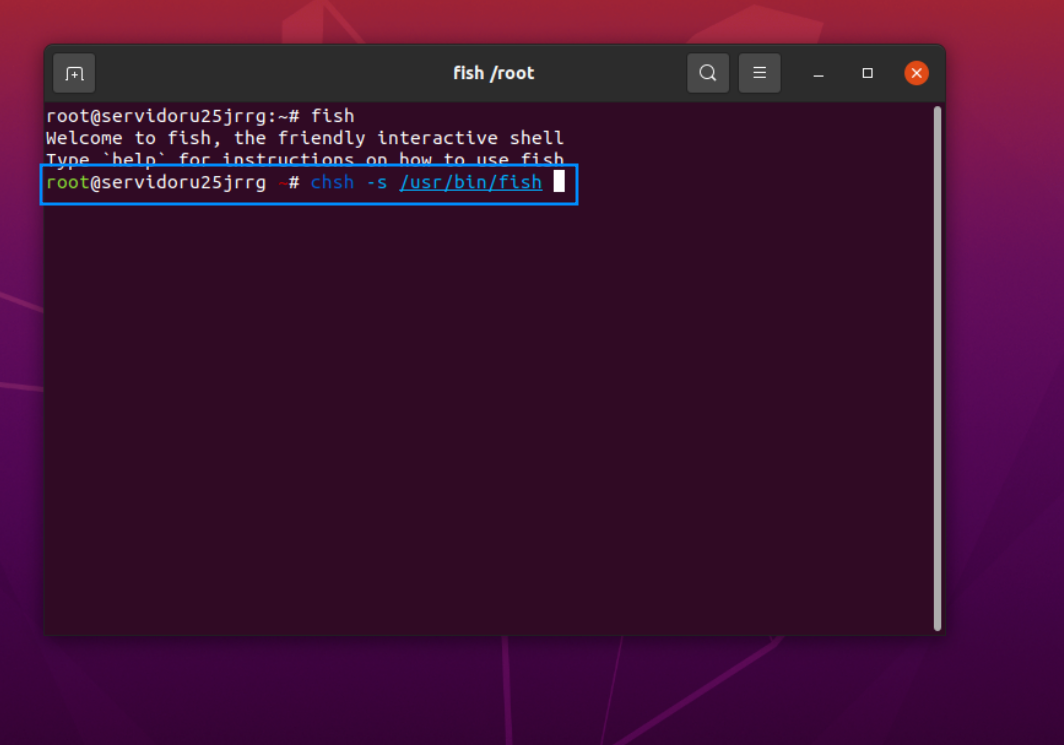Click the 'chsh' command text

coord(332,183)
